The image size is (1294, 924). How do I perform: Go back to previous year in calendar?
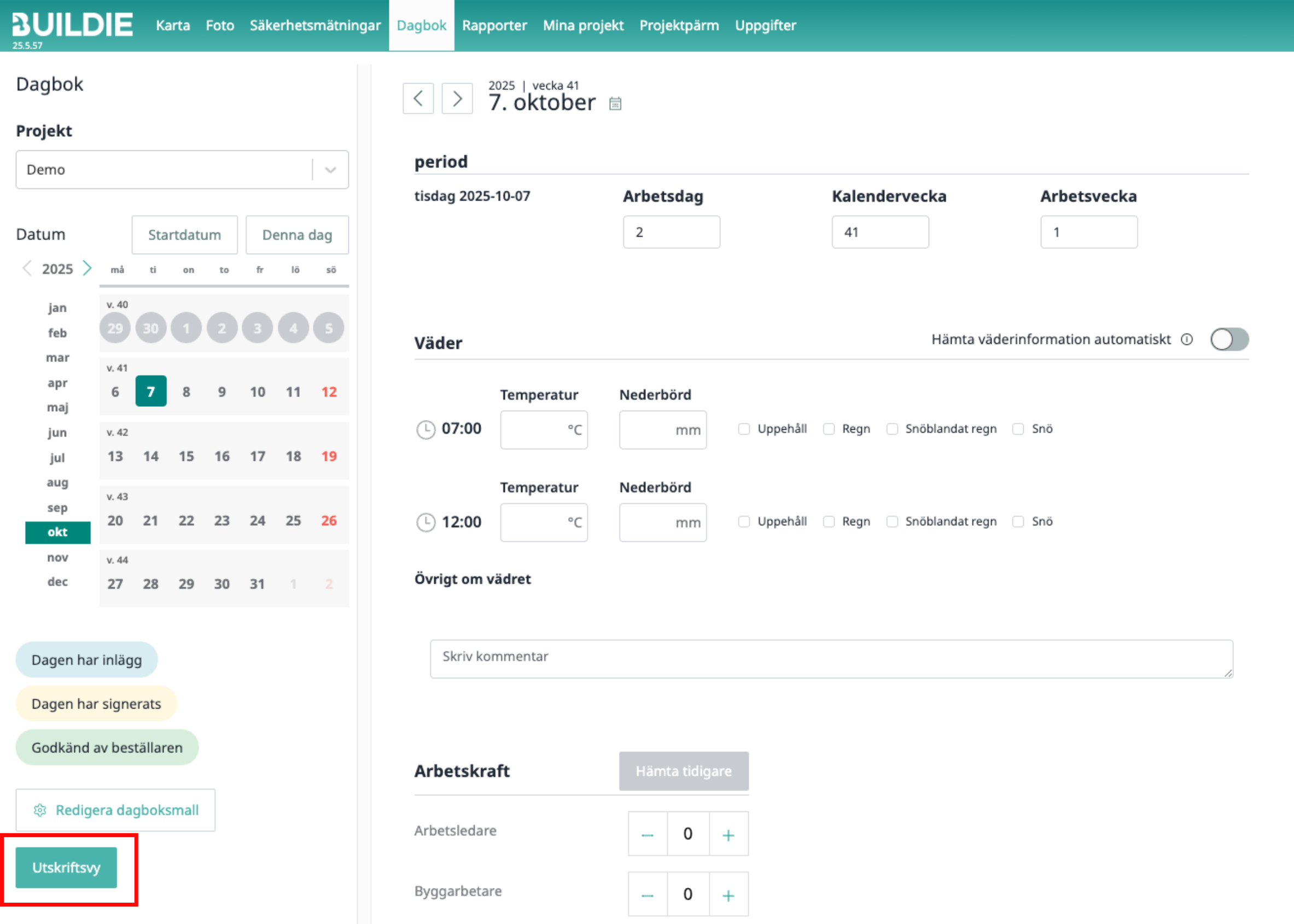point(26,268)
